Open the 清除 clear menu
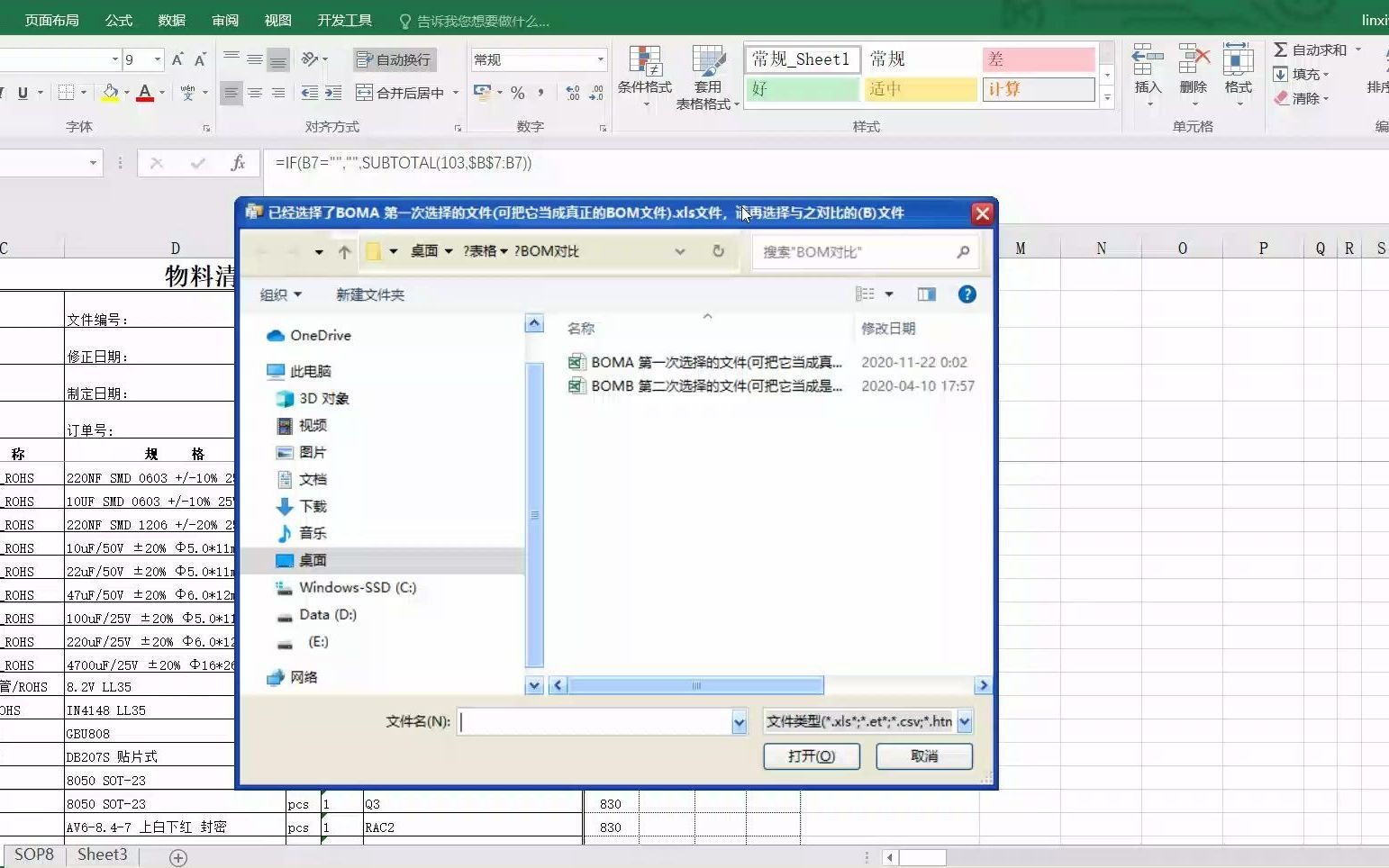Image resolution: width=1389 pixels, height=868 pixels. click(x=1301, y=98)
